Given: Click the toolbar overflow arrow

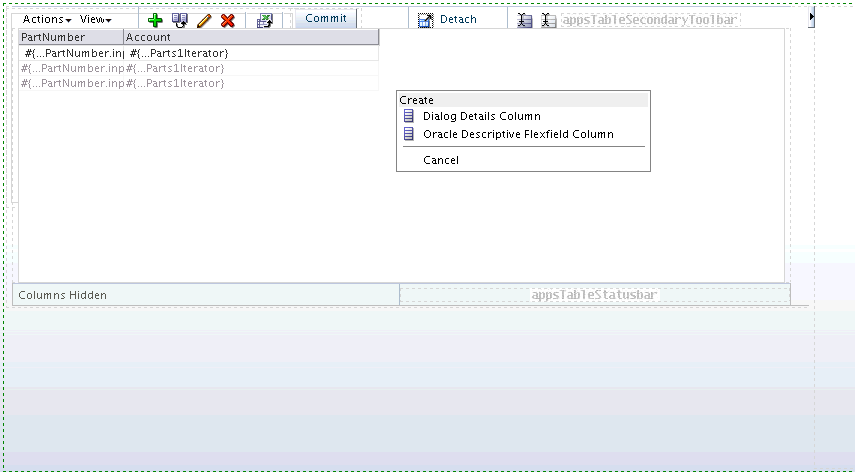Looking at the screenshot, I should 811,17.
